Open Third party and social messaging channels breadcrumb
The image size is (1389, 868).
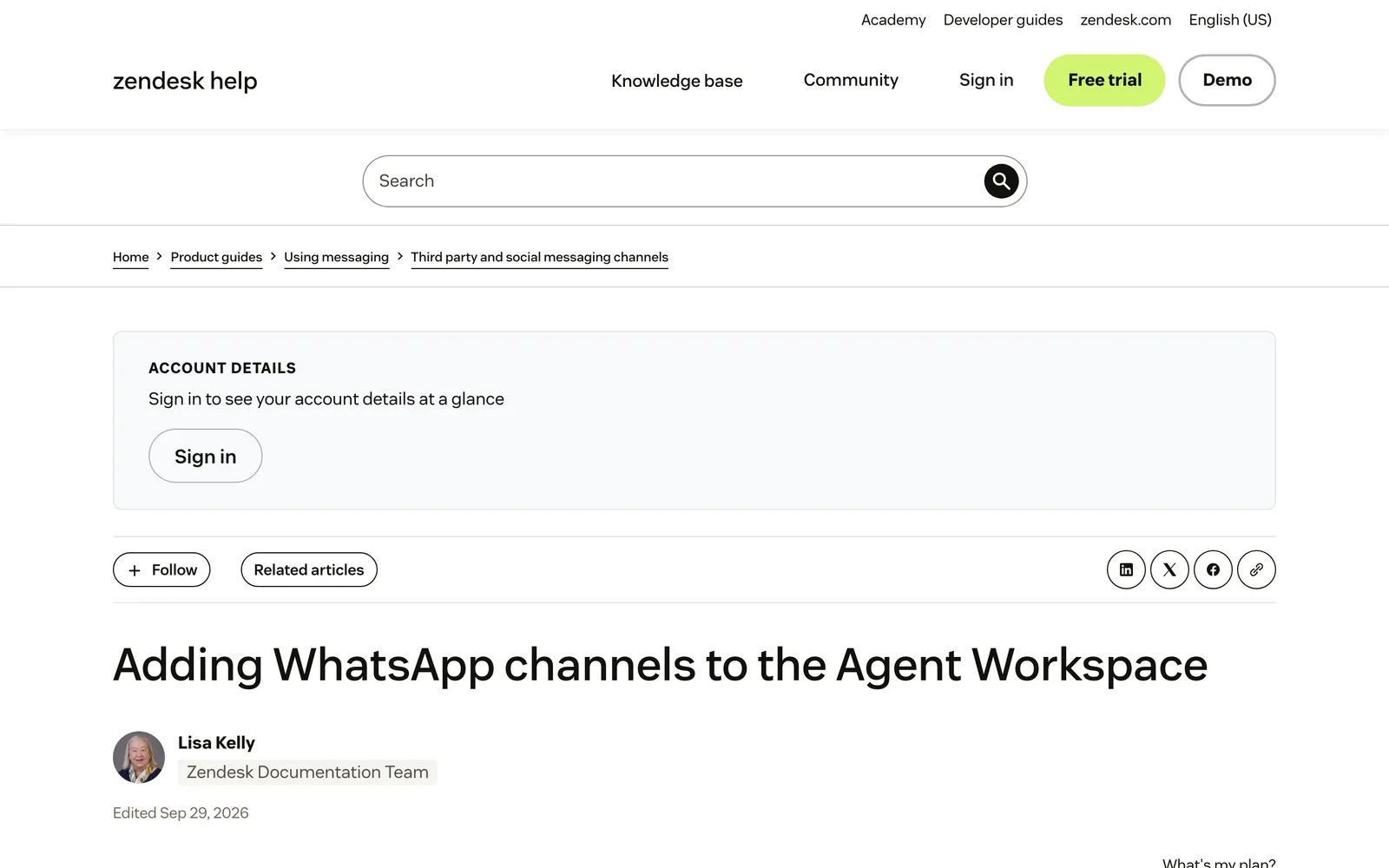539,257
